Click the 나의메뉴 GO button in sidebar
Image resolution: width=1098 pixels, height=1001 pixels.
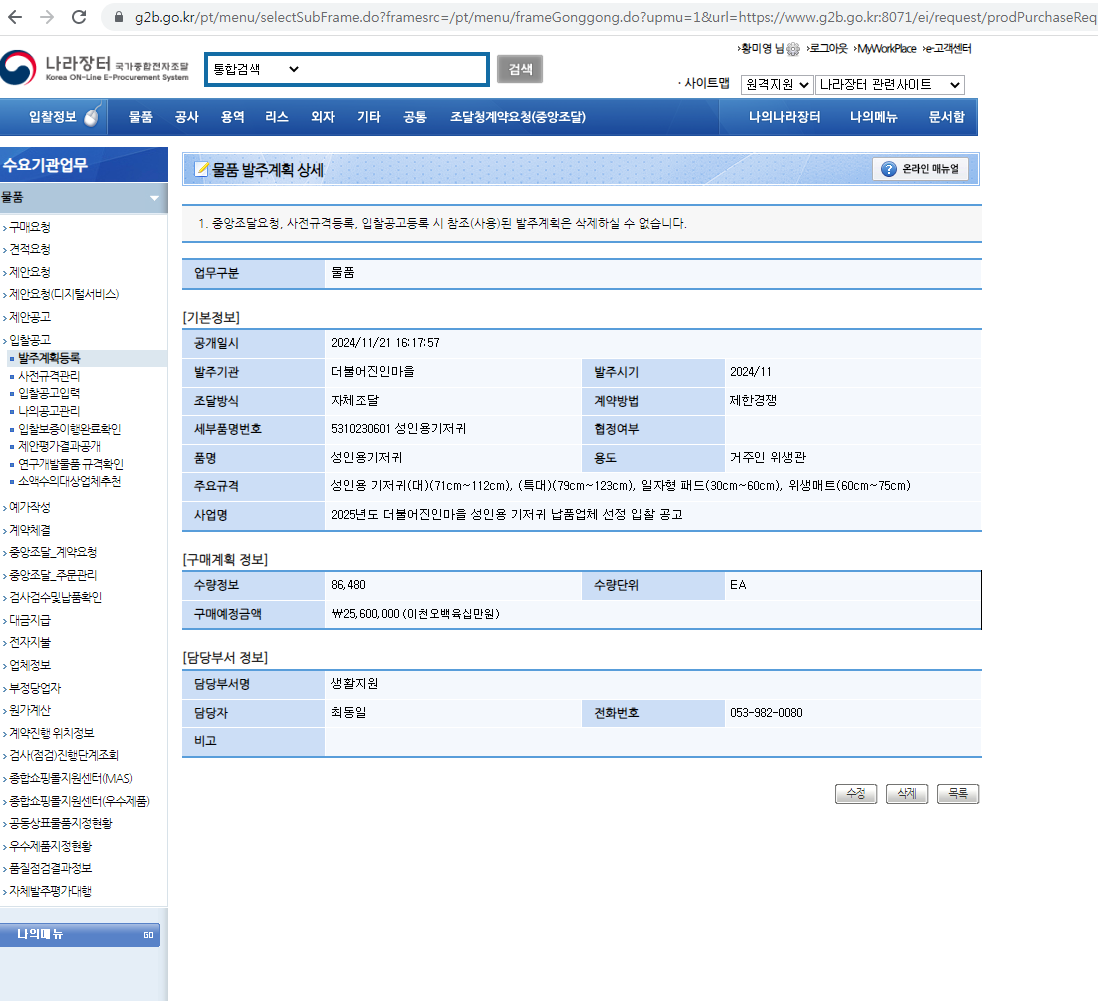(x=80, y=934)
